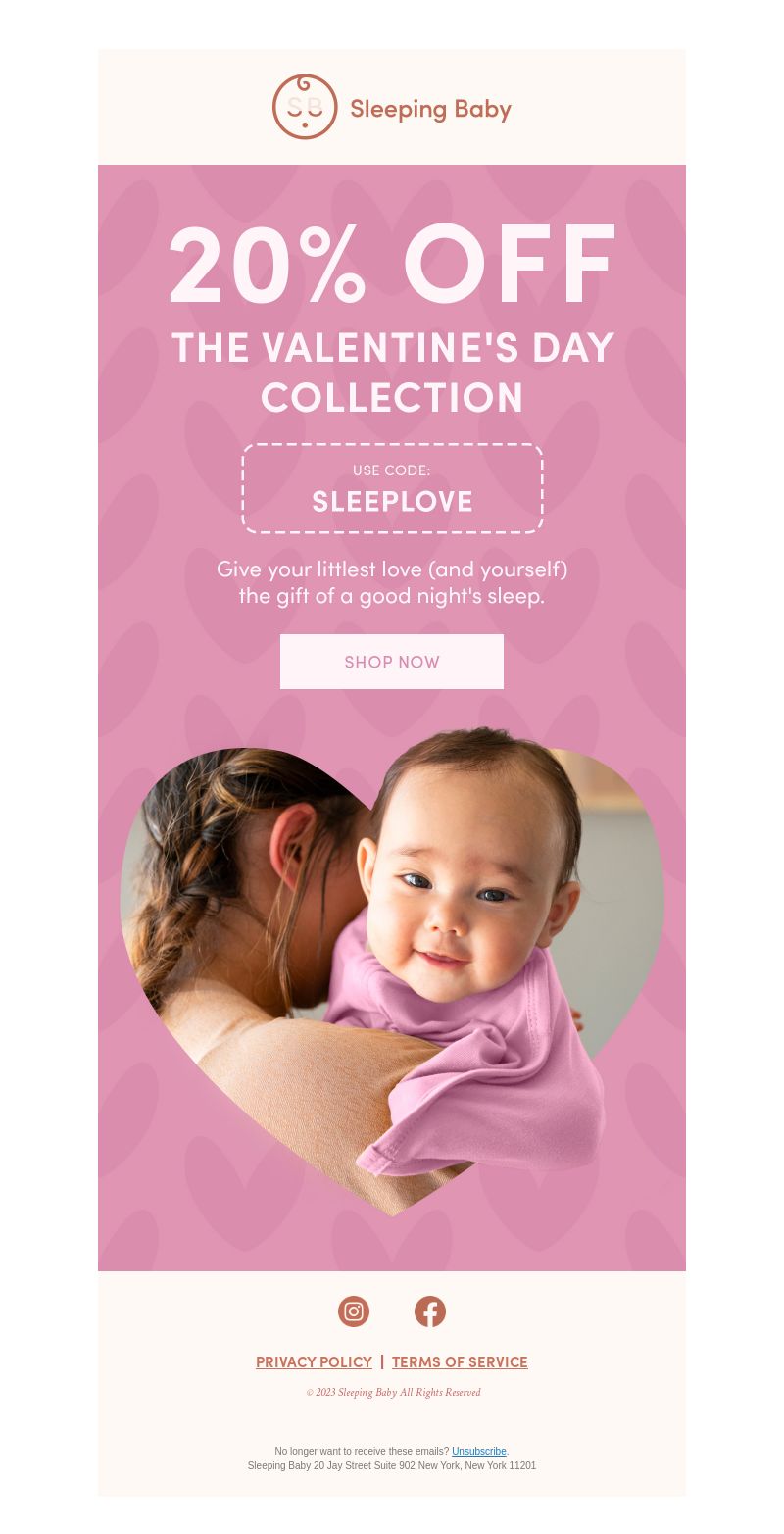
Task: Select the SLEEPLOVE promo code text
Action: [392, 501]
